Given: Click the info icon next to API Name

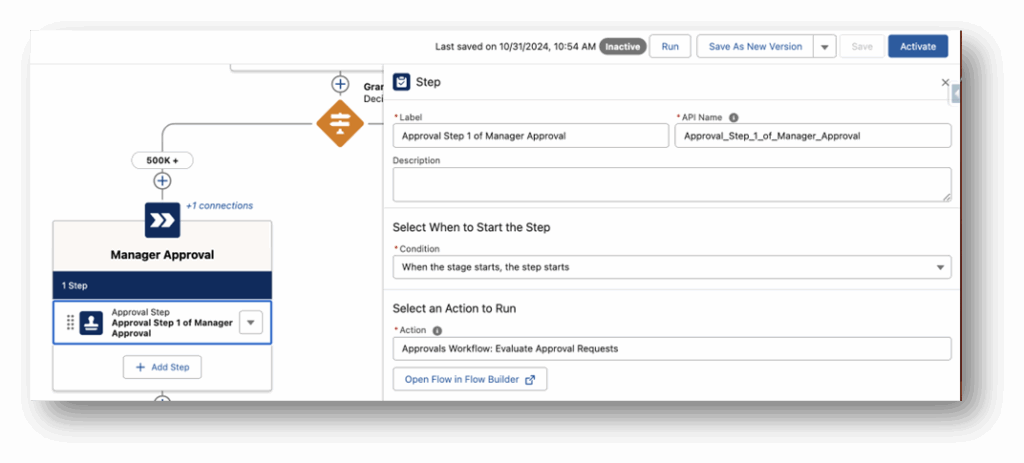Looking at the screenshot, I should tap(734, 117).
